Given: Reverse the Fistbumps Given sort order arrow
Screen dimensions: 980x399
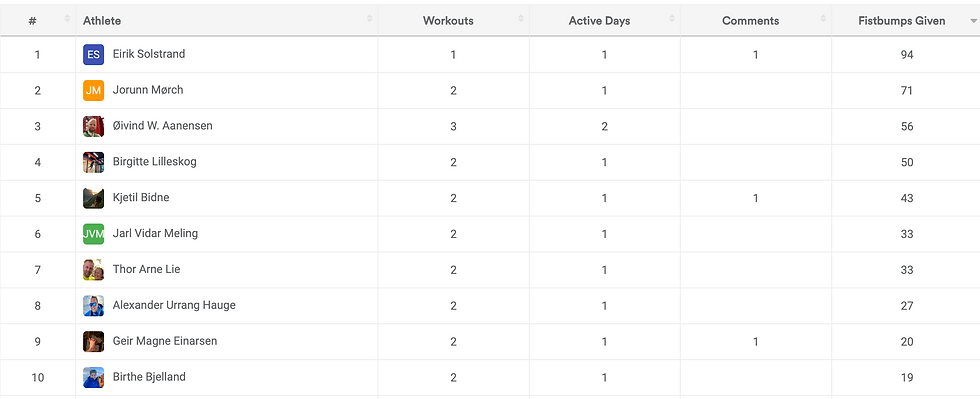Looking at the screenshot, I should [x=973, y=21].
